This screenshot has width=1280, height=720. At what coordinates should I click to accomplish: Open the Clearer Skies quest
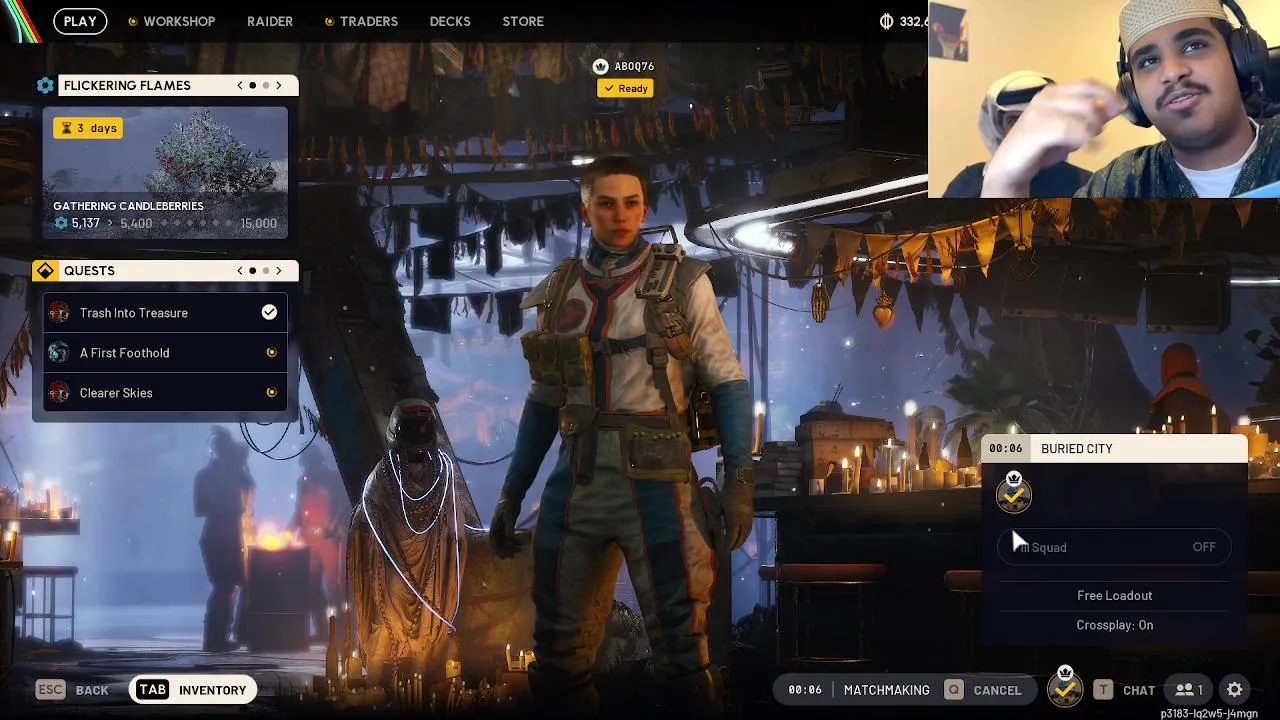click(165, 393)
